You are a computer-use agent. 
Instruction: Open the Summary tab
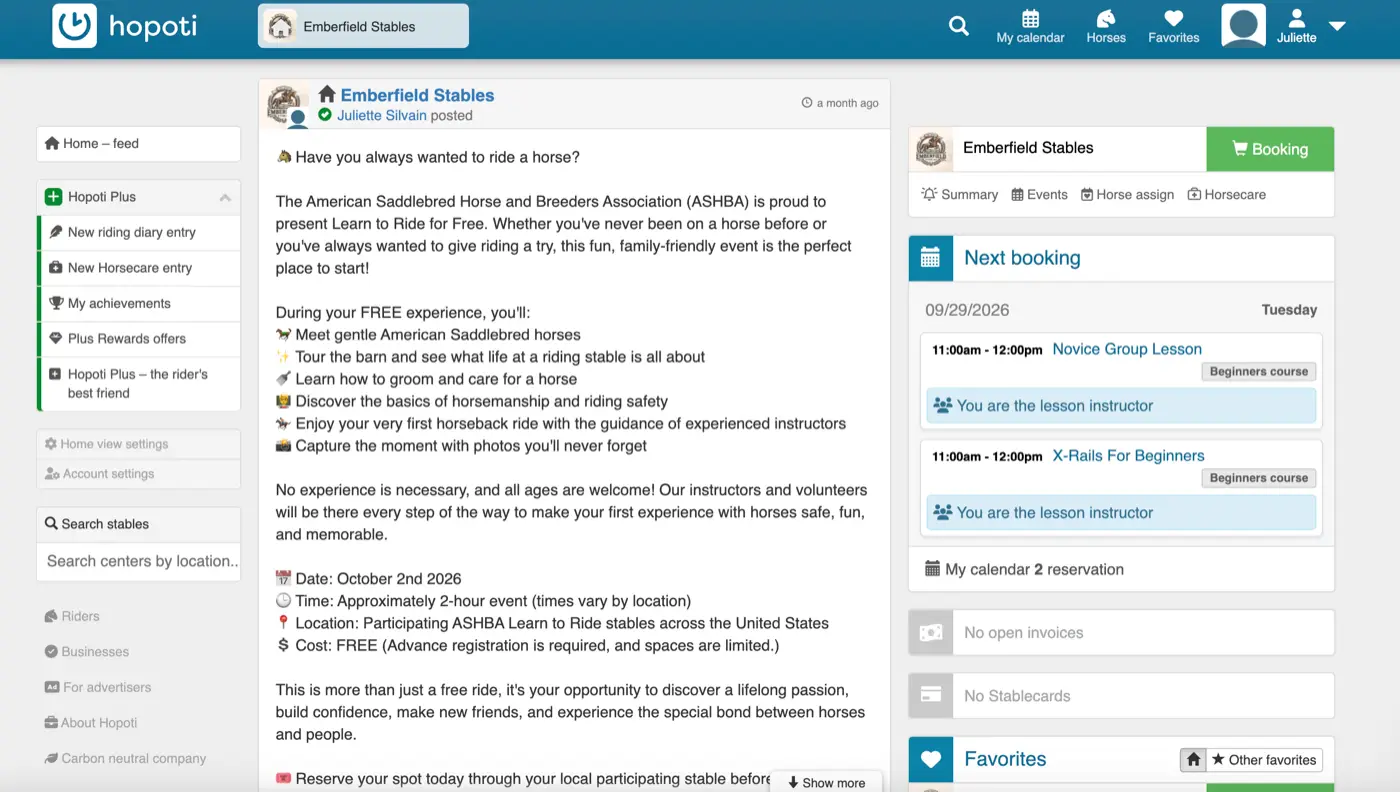coord(960,195)
